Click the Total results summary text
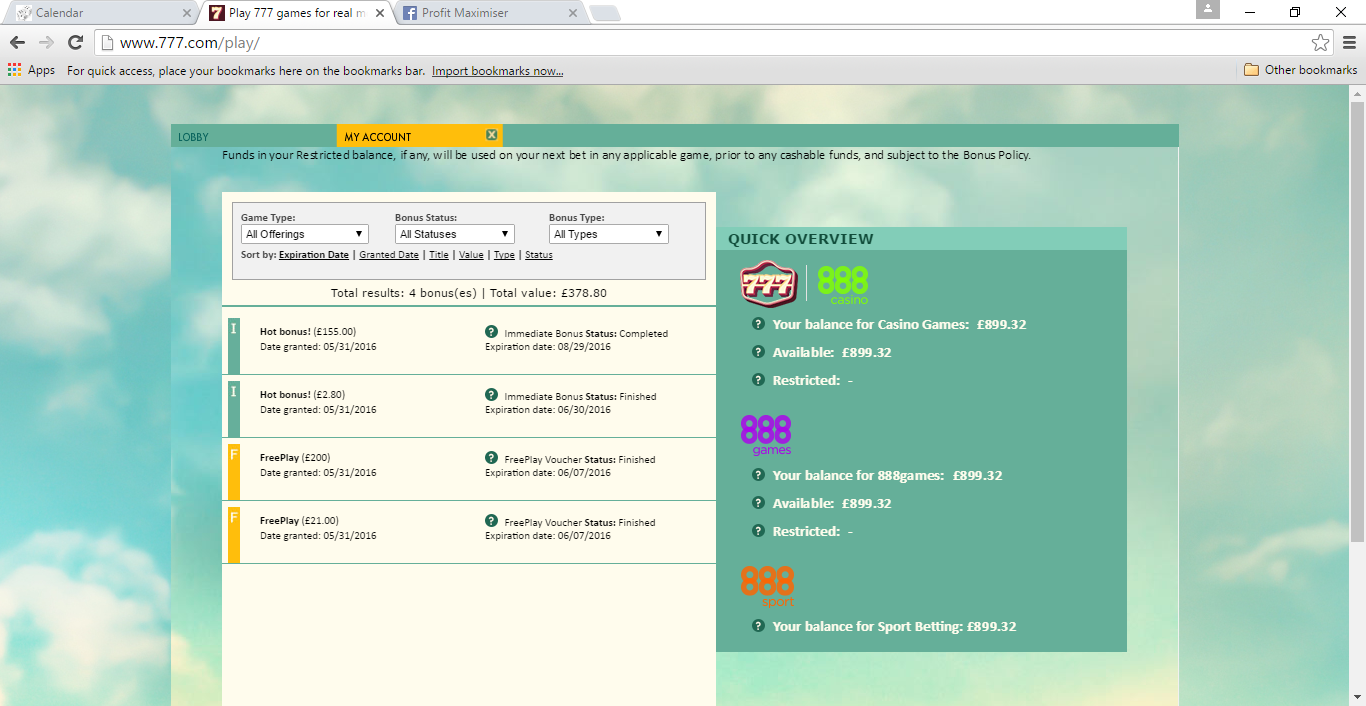Screen dimensions: 1366x706 pyautogui.click(x=469, y=293)
